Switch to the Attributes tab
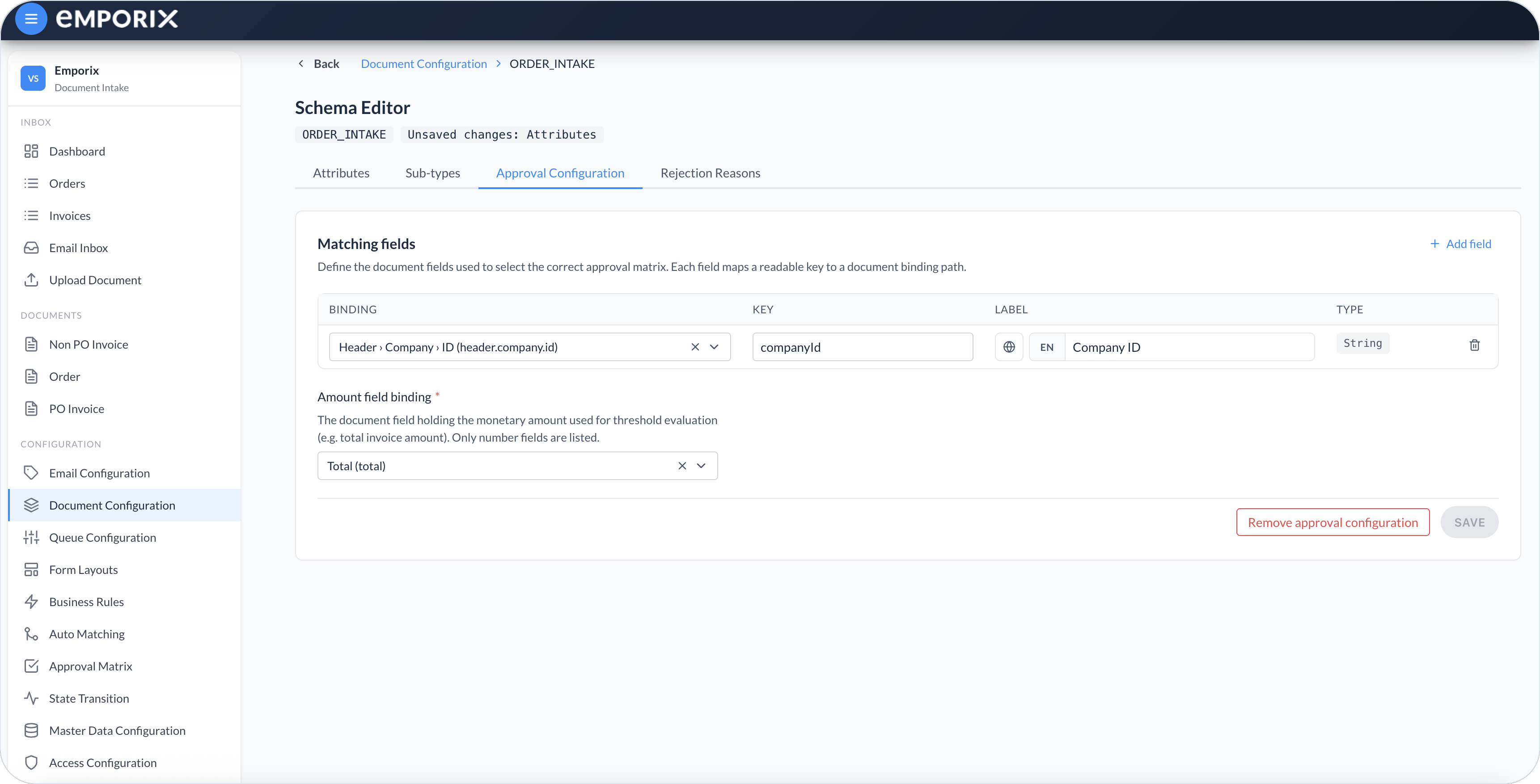The width and height of the screenshot is (1540, 784). tap(341, 173)
